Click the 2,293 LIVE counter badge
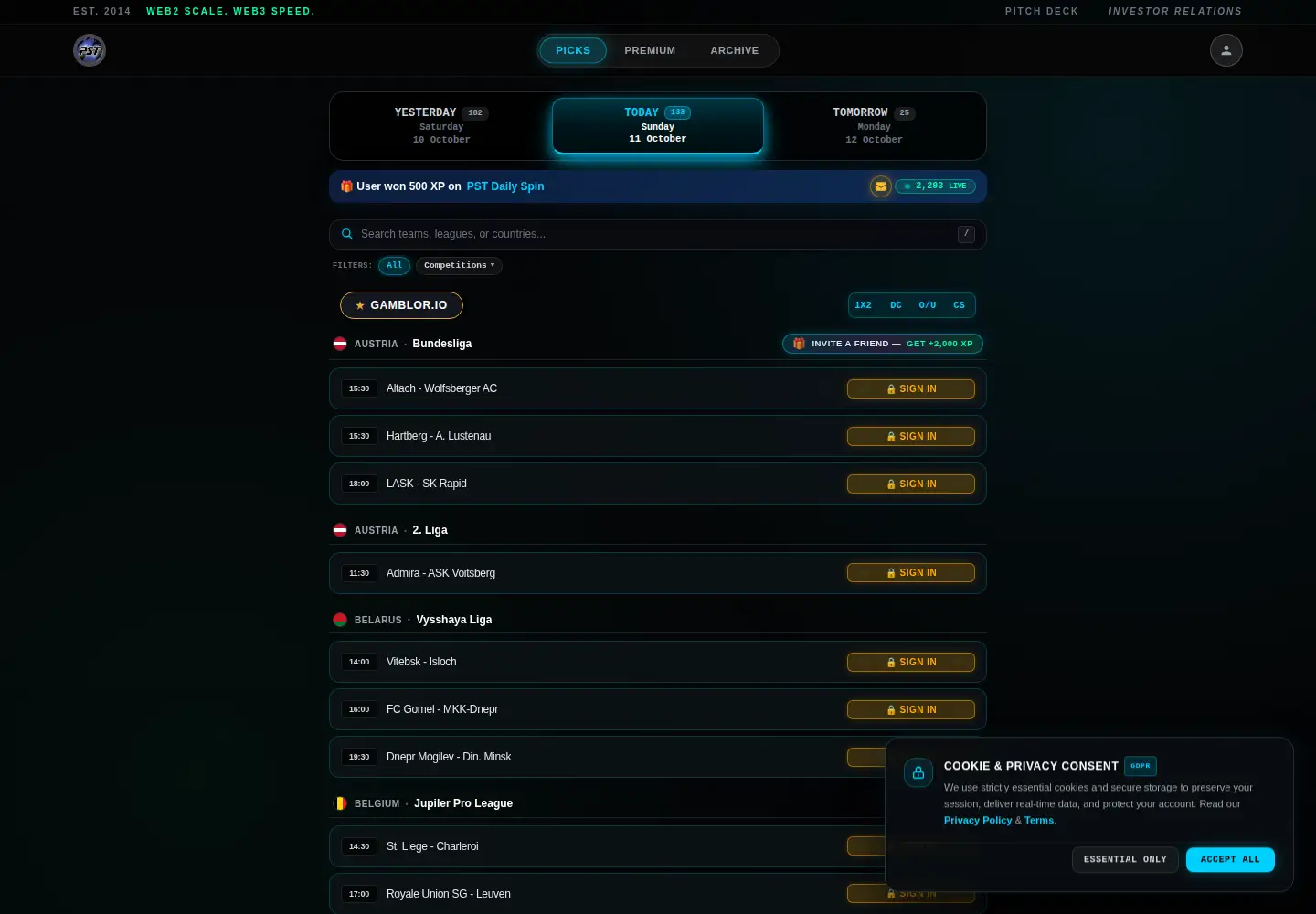Viewport: 1316px width, 914px height. [x=936, y=186]
